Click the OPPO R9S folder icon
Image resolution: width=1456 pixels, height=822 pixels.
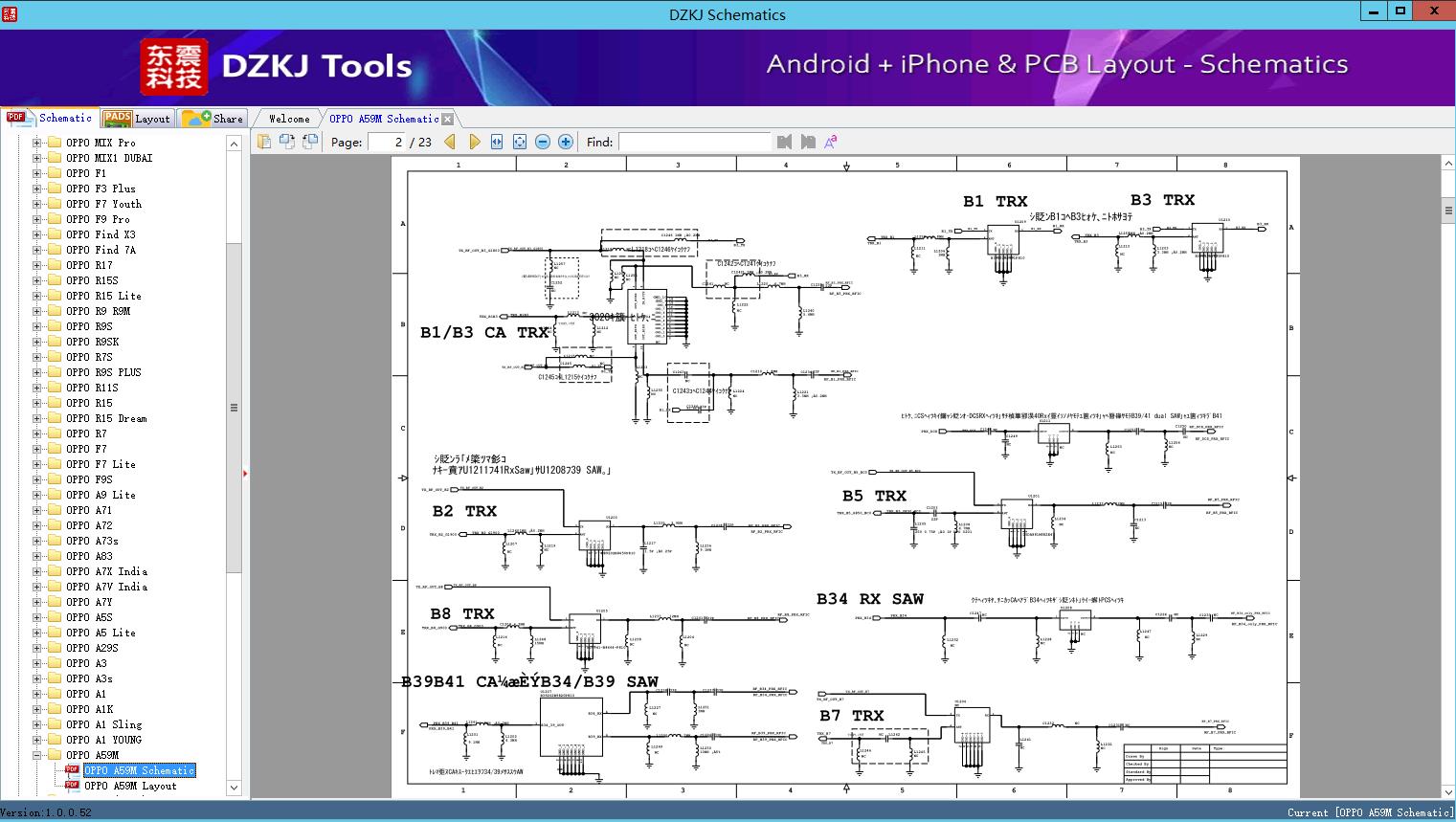(x=55, y=326)
